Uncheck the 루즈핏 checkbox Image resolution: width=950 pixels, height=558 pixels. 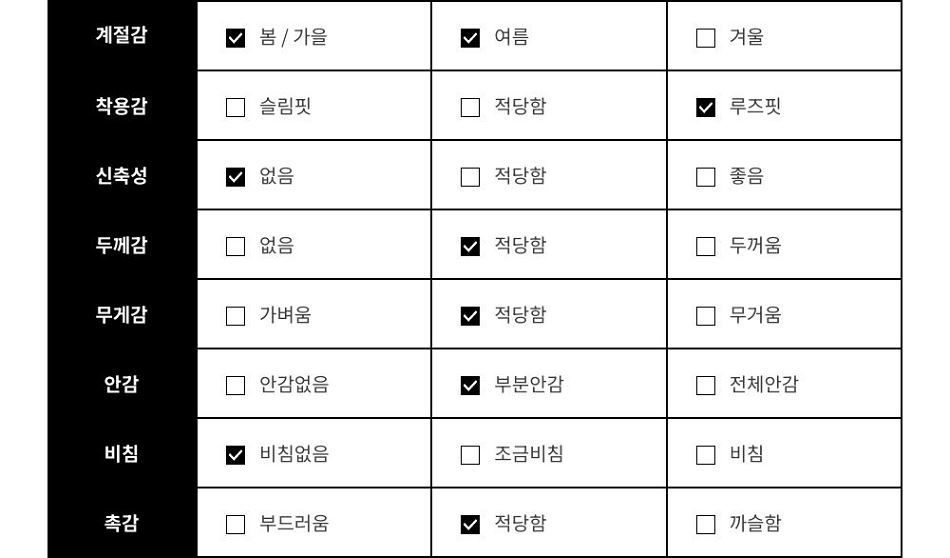pos(705,108)
